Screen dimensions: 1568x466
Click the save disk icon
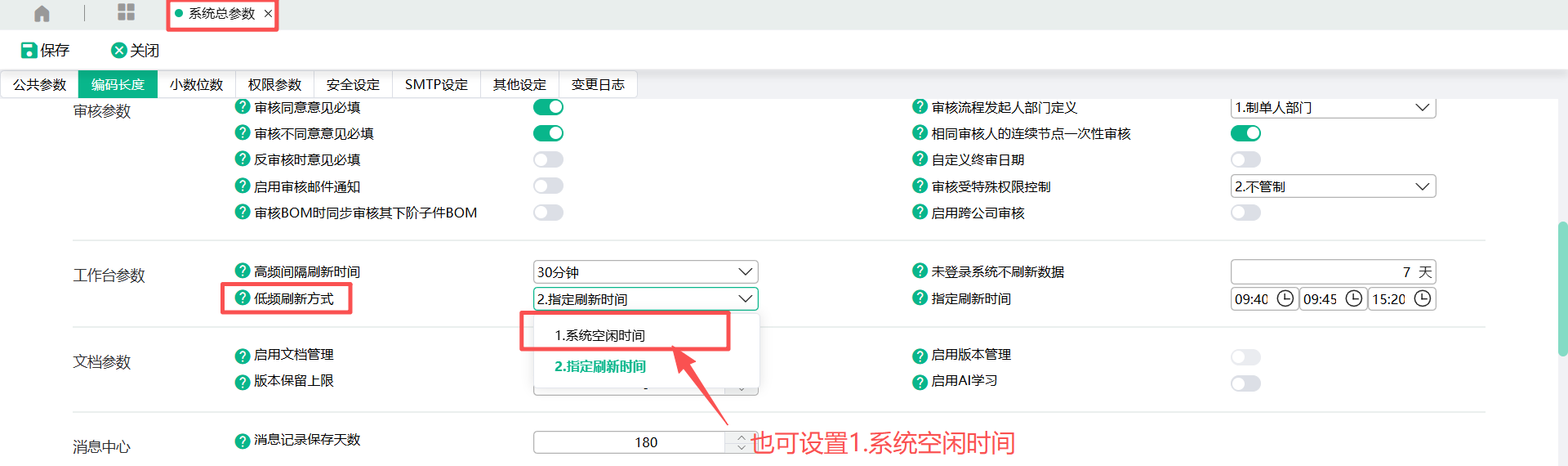[x=29, y=51]
